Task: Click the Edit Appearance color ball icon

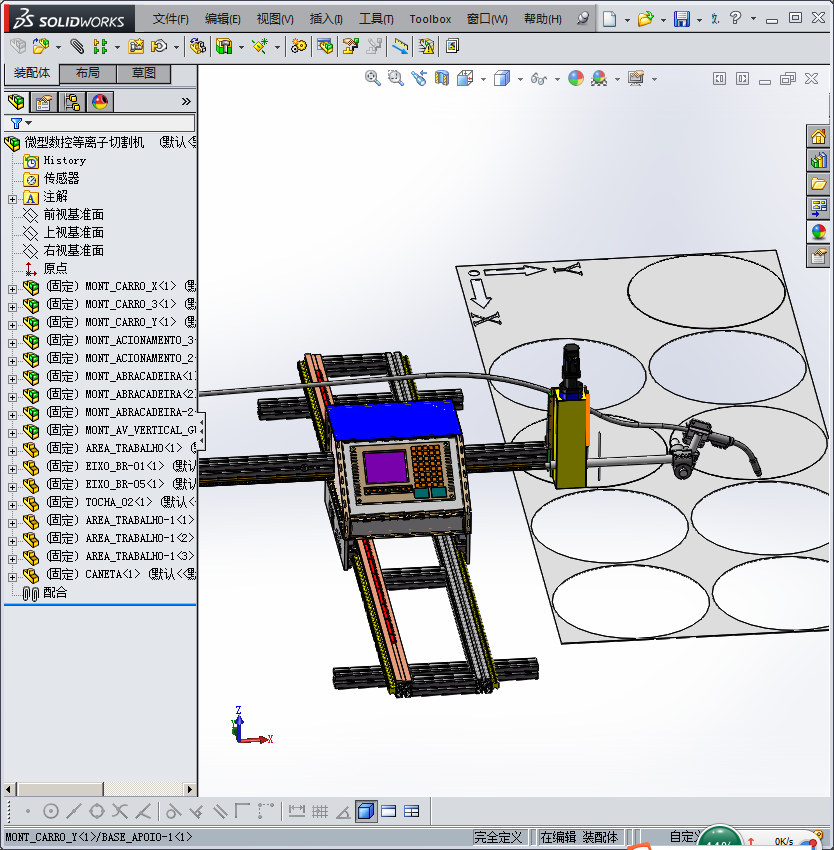Action: pos(576,79)
